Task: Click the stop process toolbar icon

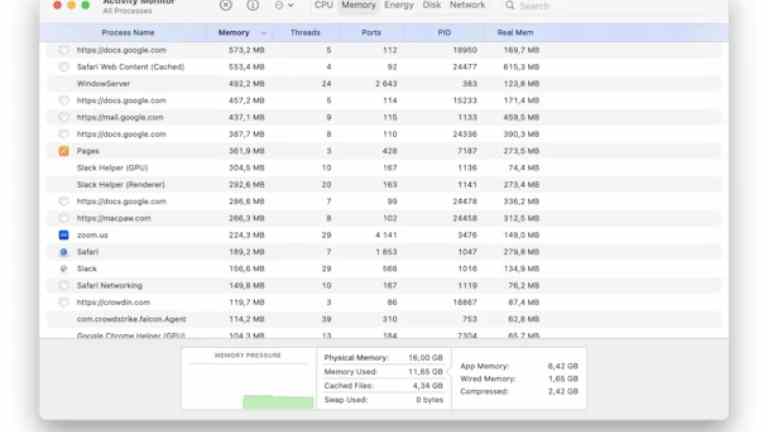Action: click(x=226, y=5)
